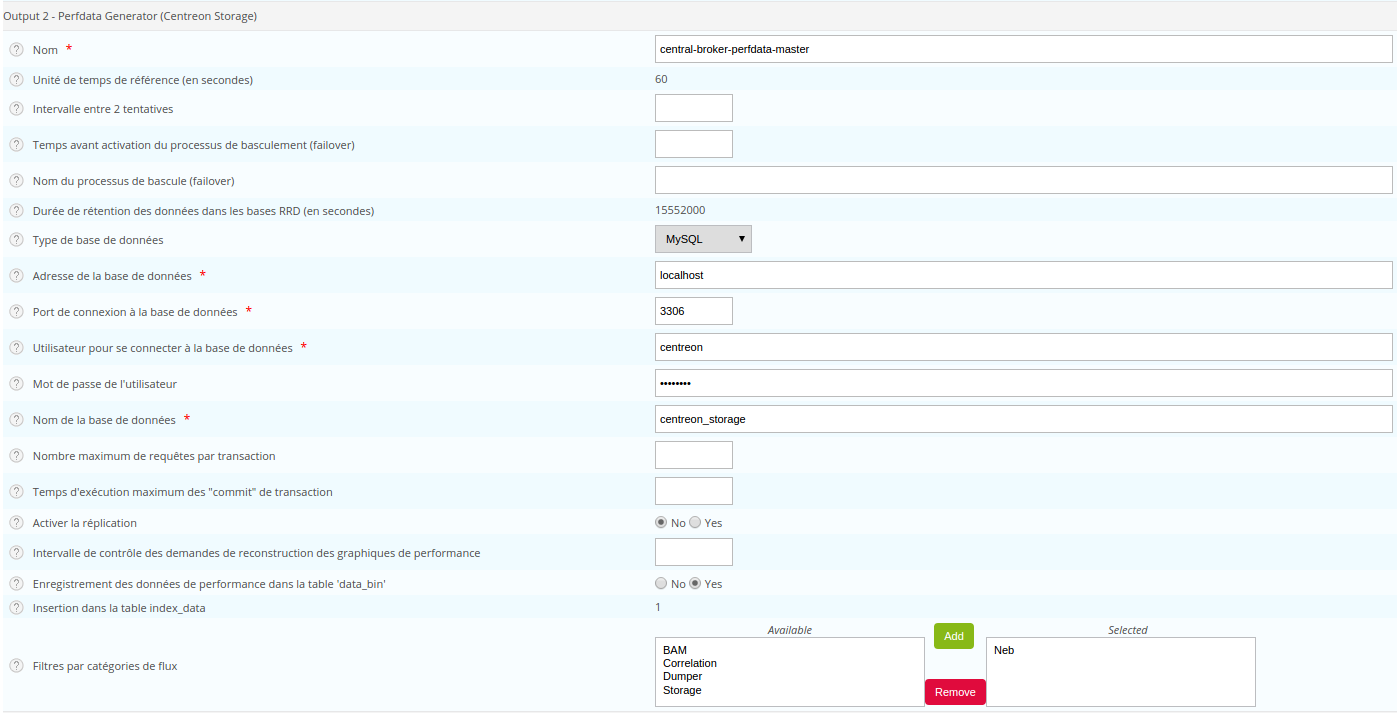
Task: Select No for Activer la réplication
Action: [661, 522]
